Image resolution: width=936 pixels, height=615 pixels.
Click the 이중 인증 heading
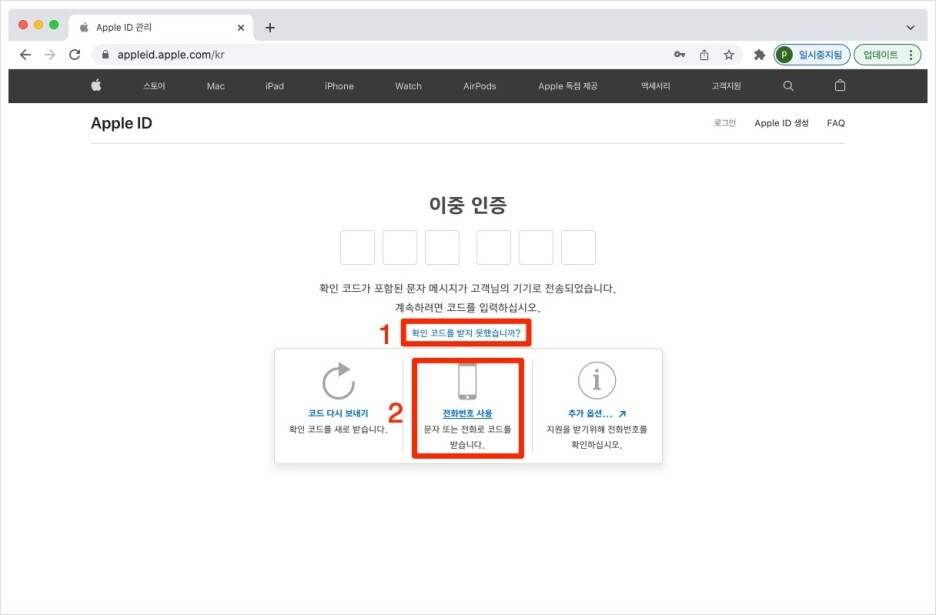coord(468,205)
